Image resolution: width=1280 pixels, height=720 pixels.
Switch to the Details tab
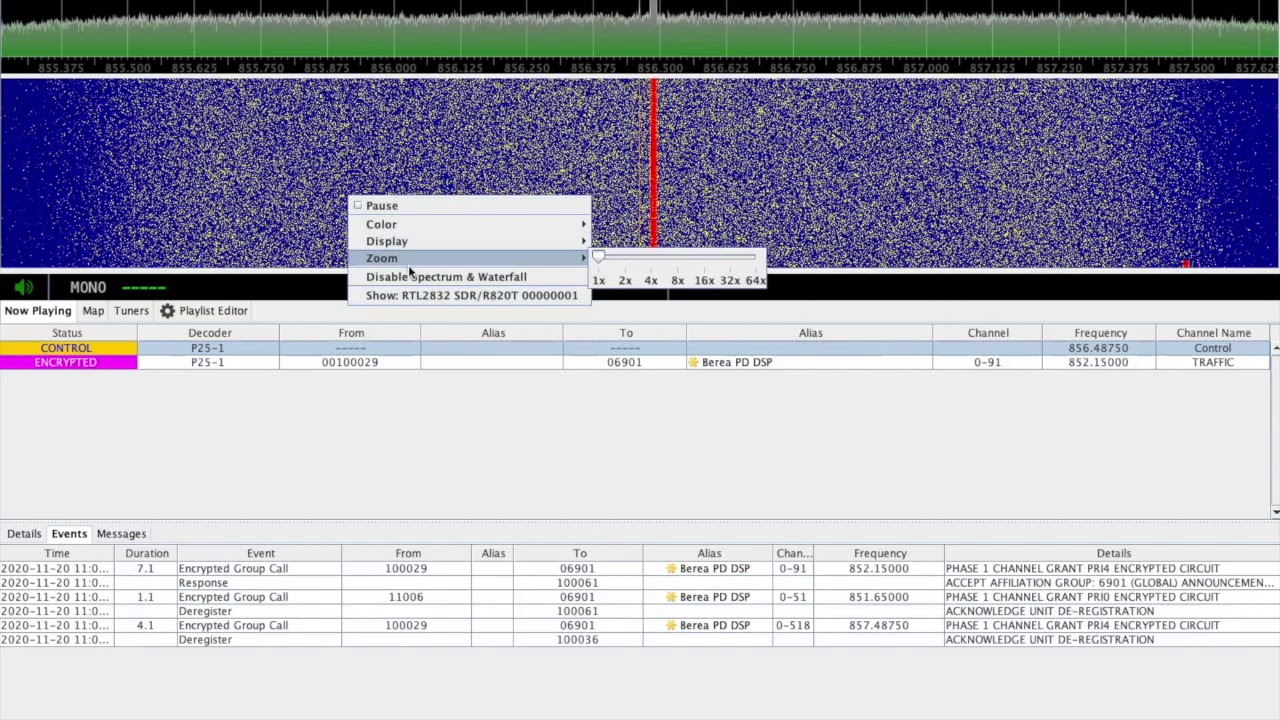click(24, 534)
